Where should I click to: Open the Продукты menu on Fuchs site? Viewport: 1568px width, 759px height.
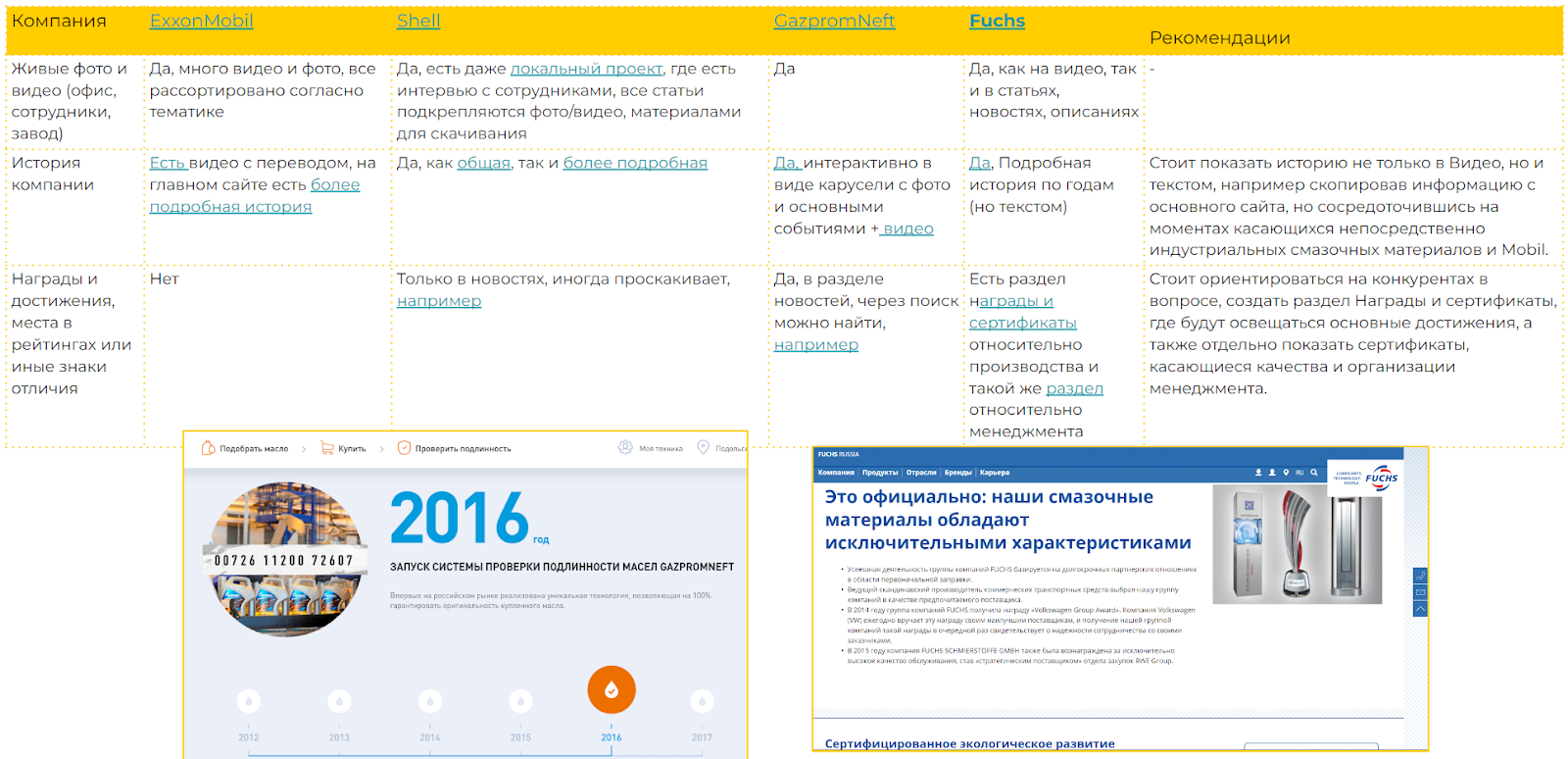coord(880,473)
